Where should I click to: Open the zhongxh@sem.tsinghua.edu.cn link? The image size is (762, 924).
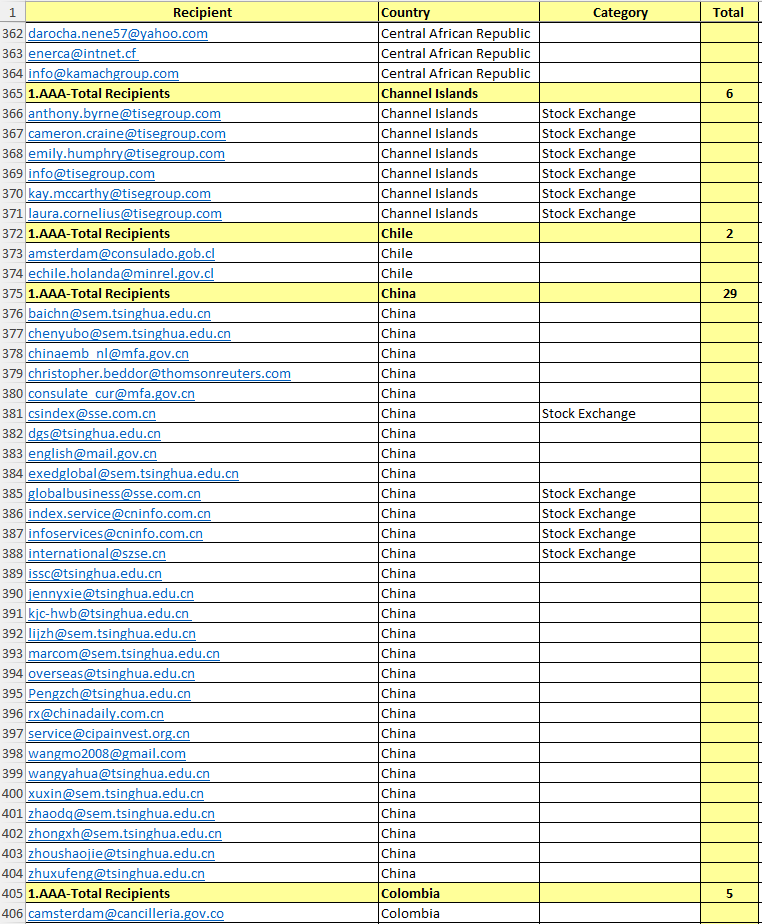click(x=125, y=835)
